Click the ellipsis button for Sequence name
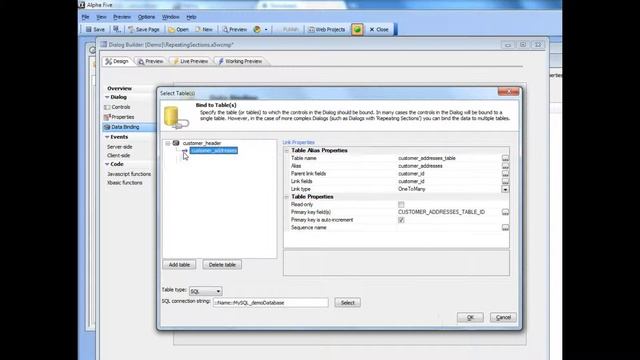This screenshot has height=360, width=640. click(505, 228)
